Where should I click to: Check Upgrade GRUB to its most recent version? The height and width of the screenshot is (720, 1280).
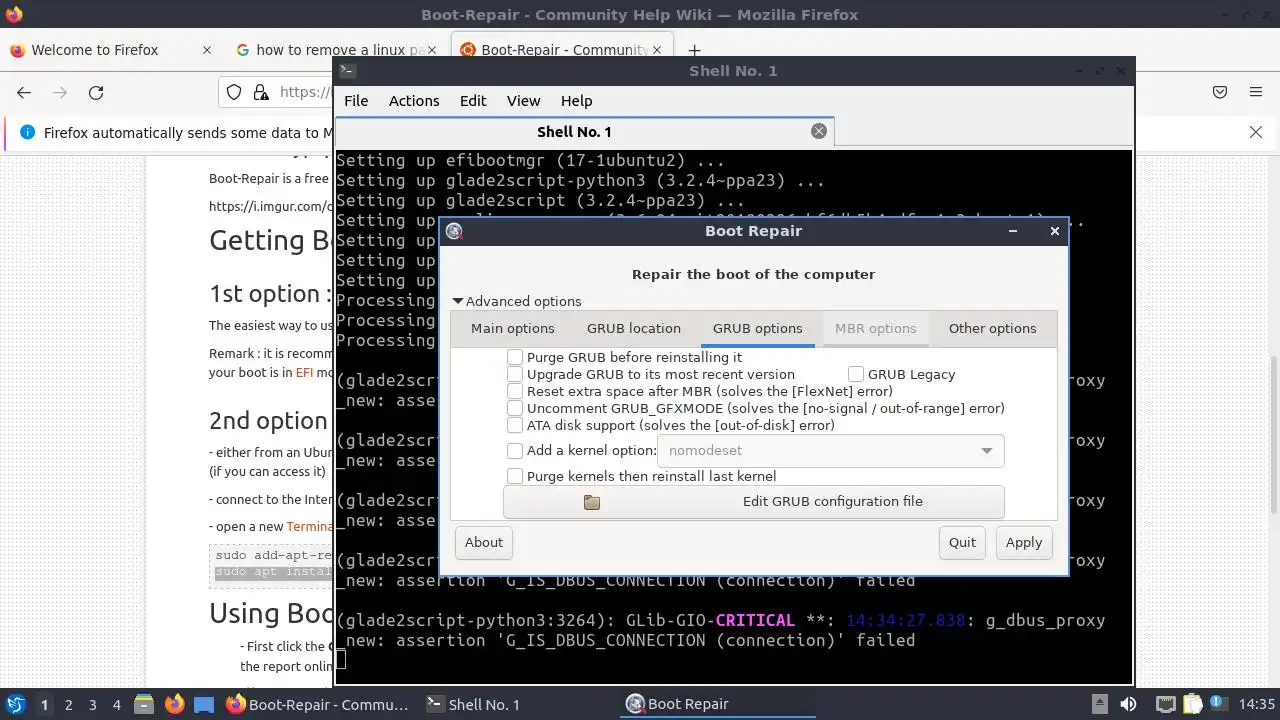click(x=515, y=374)
